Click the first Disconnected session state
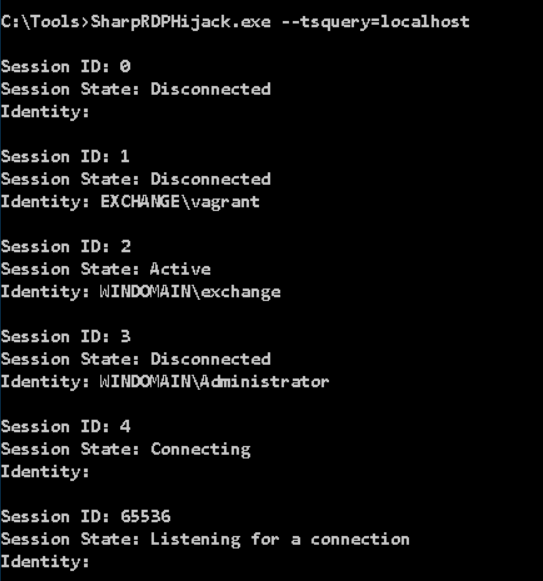Viewport: 543px width, 581px height. point(211,89)
